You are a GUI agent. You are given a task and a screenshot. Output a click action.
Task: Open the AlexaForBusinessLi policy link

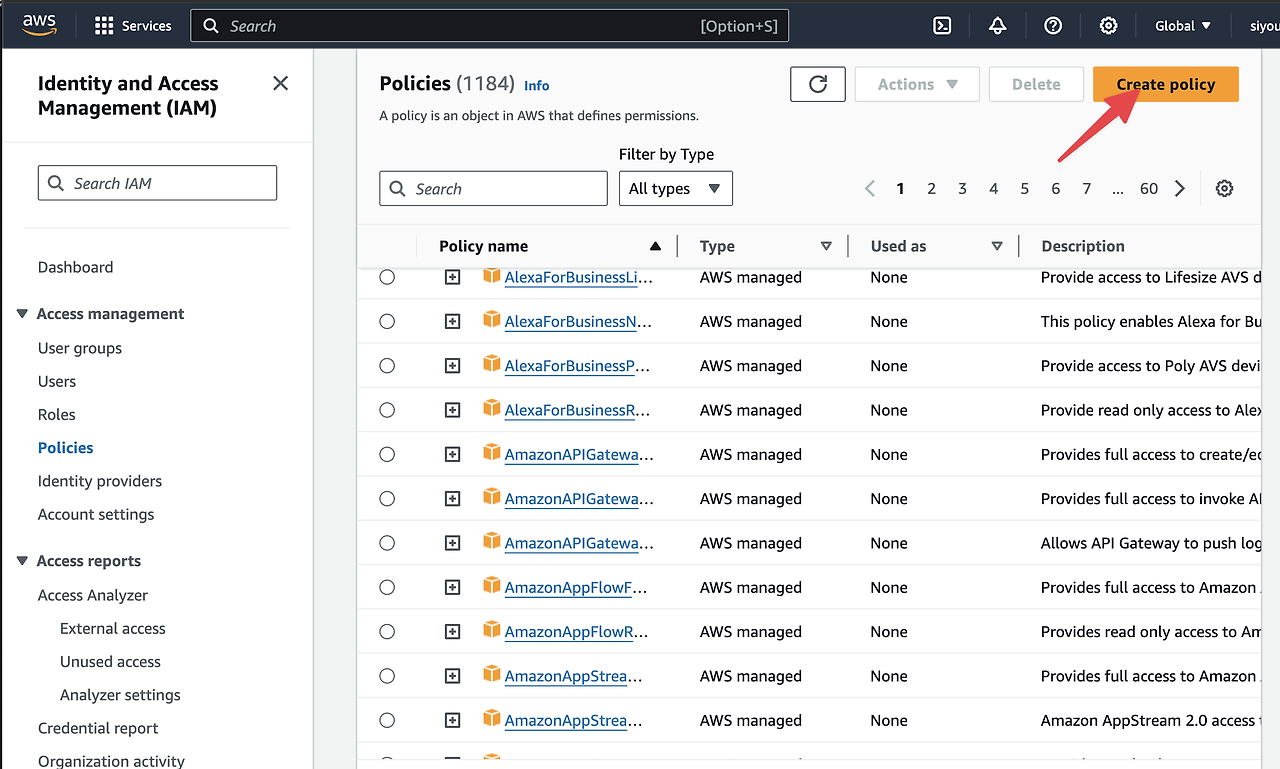[x=579, y=277]
